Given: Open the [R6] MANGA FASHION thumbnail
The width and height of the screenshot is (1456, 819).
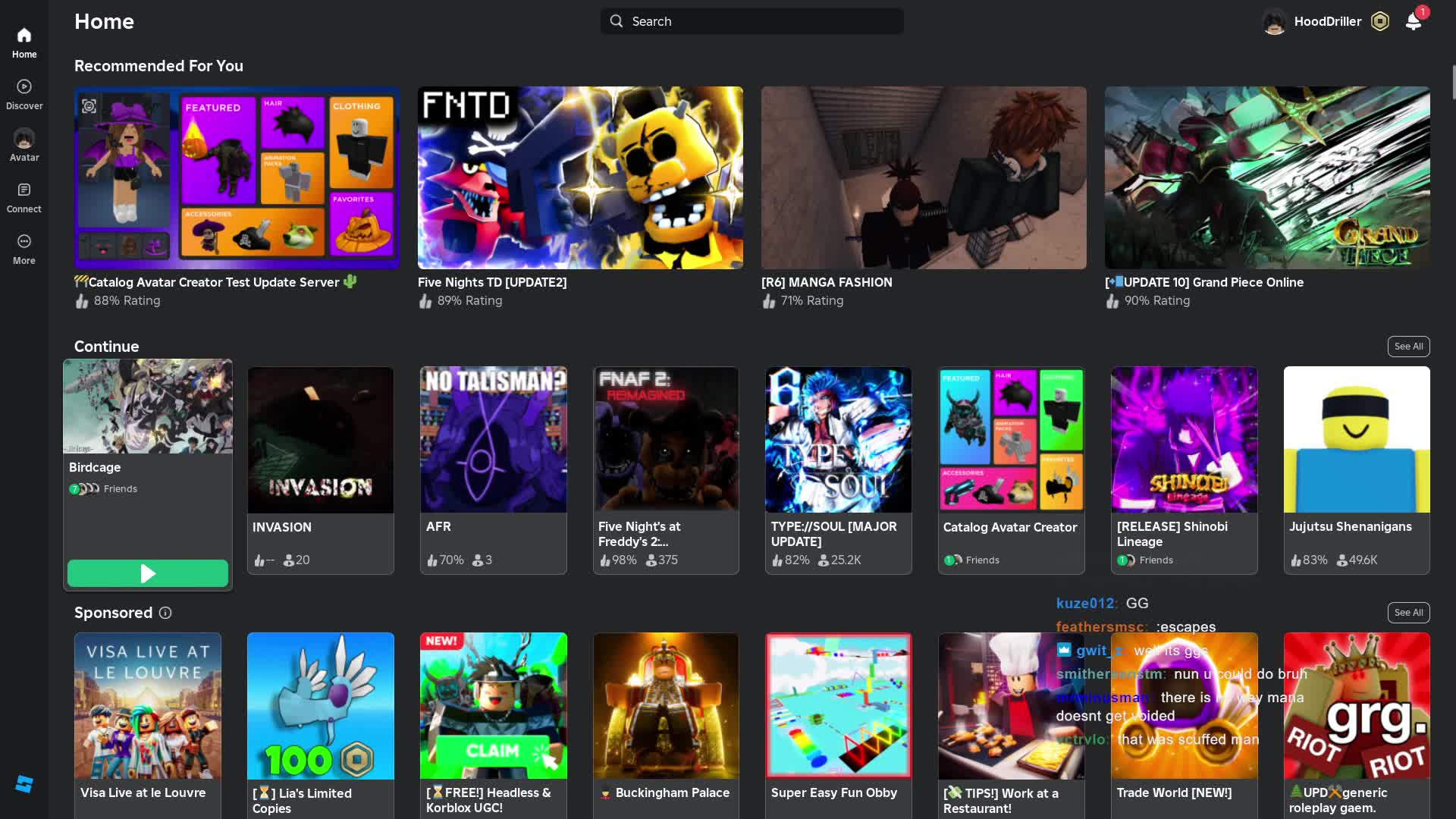Looking at the screenshot, I should pyautogui.click(x=924, y=177).
